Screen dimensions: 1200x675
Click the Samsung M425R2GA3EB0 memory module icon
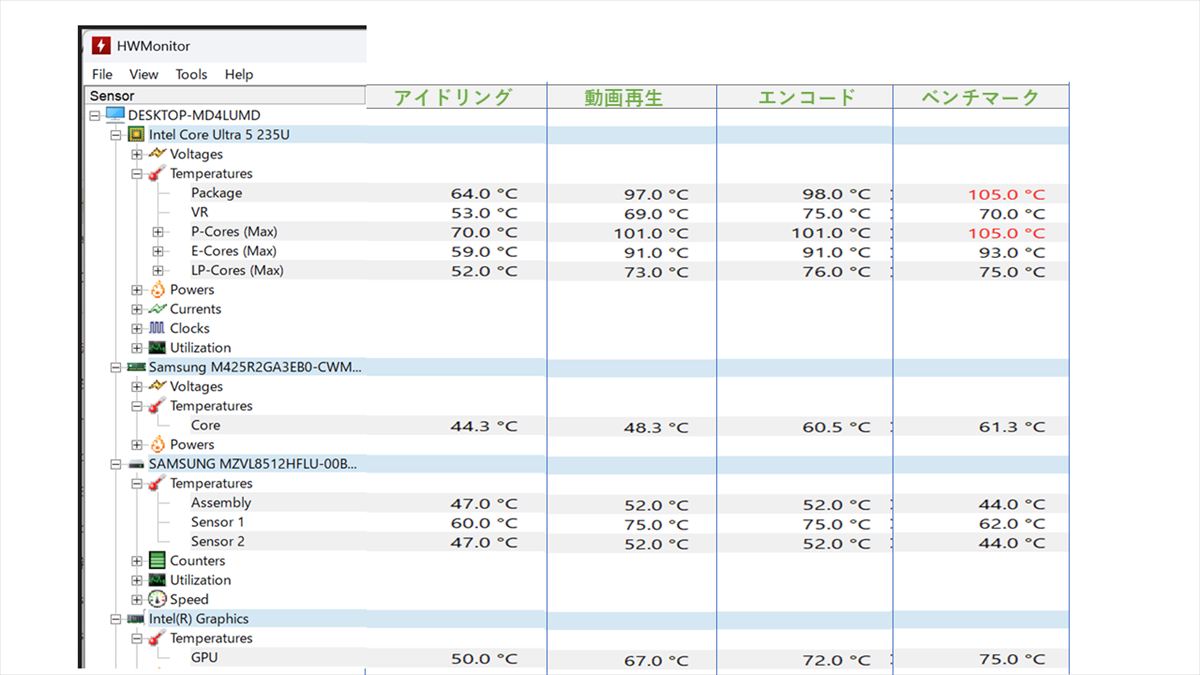(x=136, y=367)
